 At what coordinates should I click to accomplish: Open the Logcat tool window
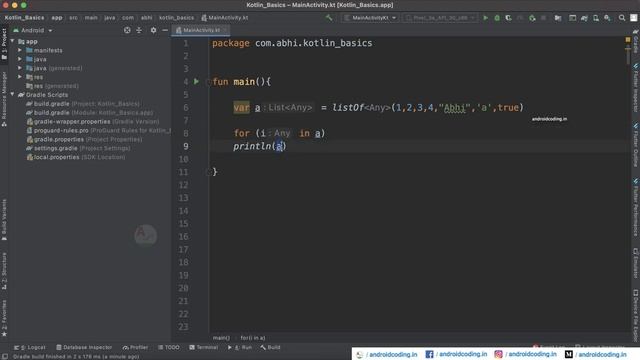30,347
